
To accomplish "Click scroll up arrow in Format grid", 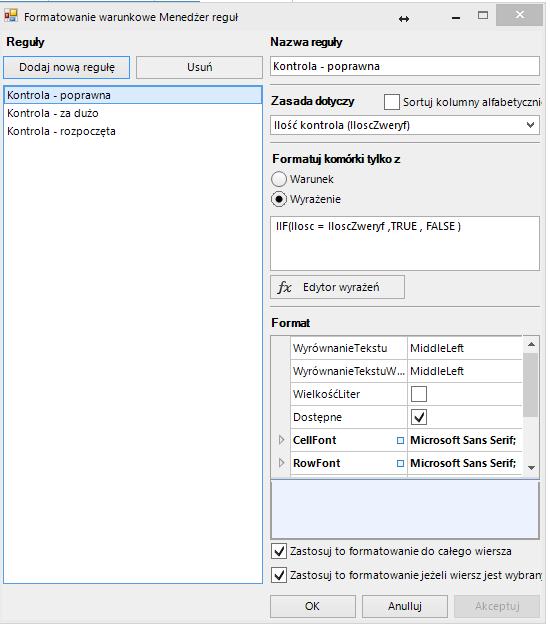I will pyautogui.click(x=531, y=344).
